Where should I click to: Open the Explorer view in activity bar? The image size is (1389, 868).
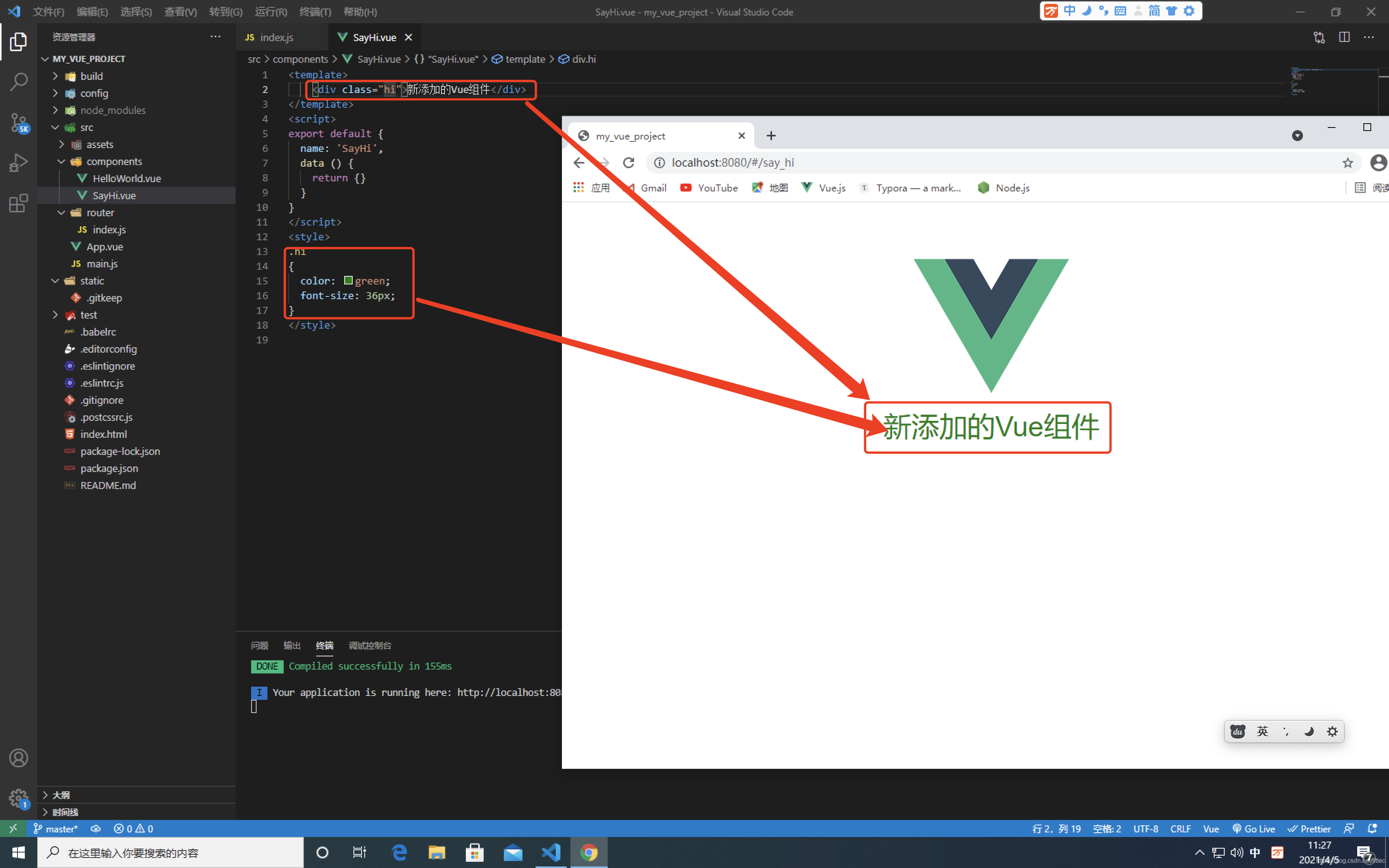[x=18, y=42]
